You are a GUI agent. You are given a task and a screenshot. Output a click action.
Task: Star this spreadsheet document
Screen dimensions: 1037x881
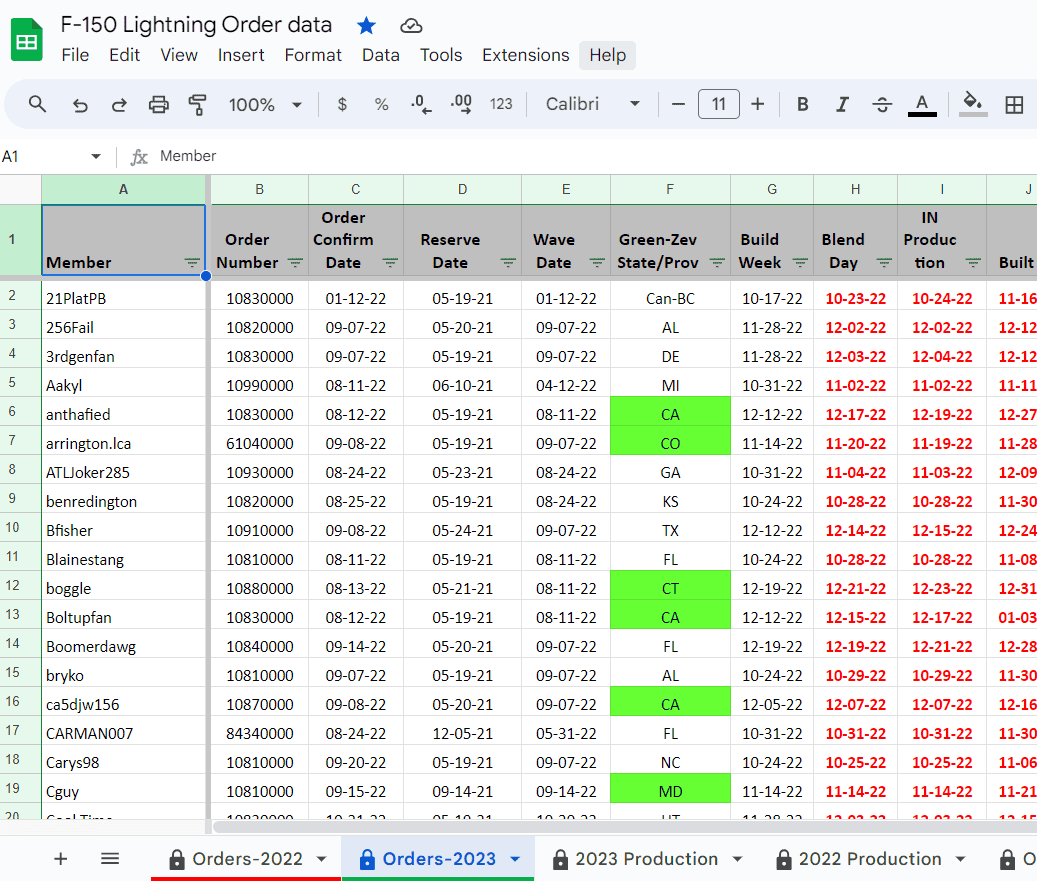pyautogui.click(x=366, y=25)
